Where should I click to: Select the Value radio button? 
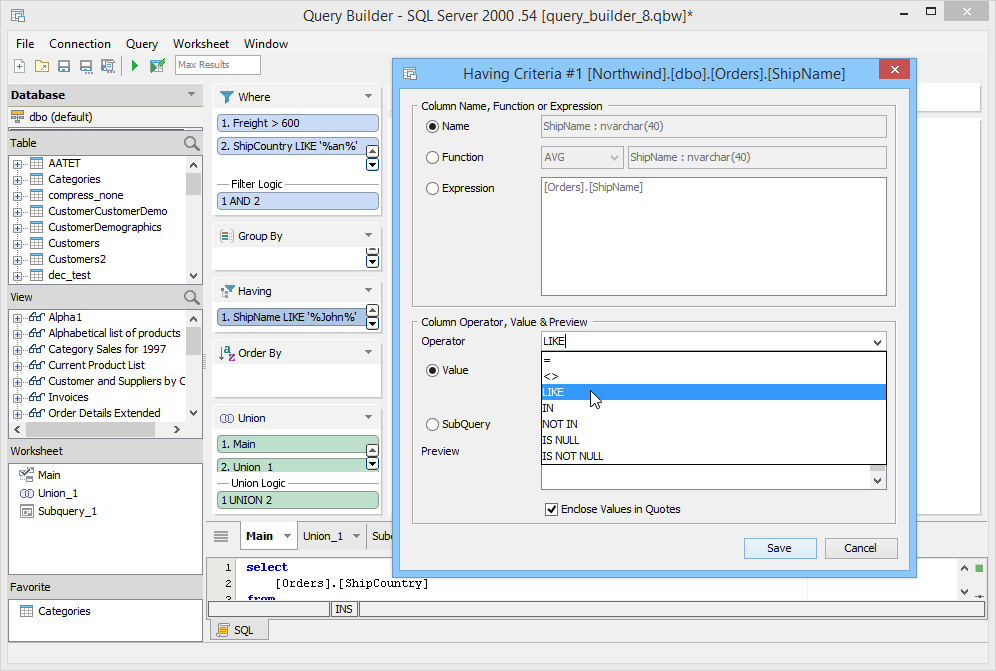point(432,370)
